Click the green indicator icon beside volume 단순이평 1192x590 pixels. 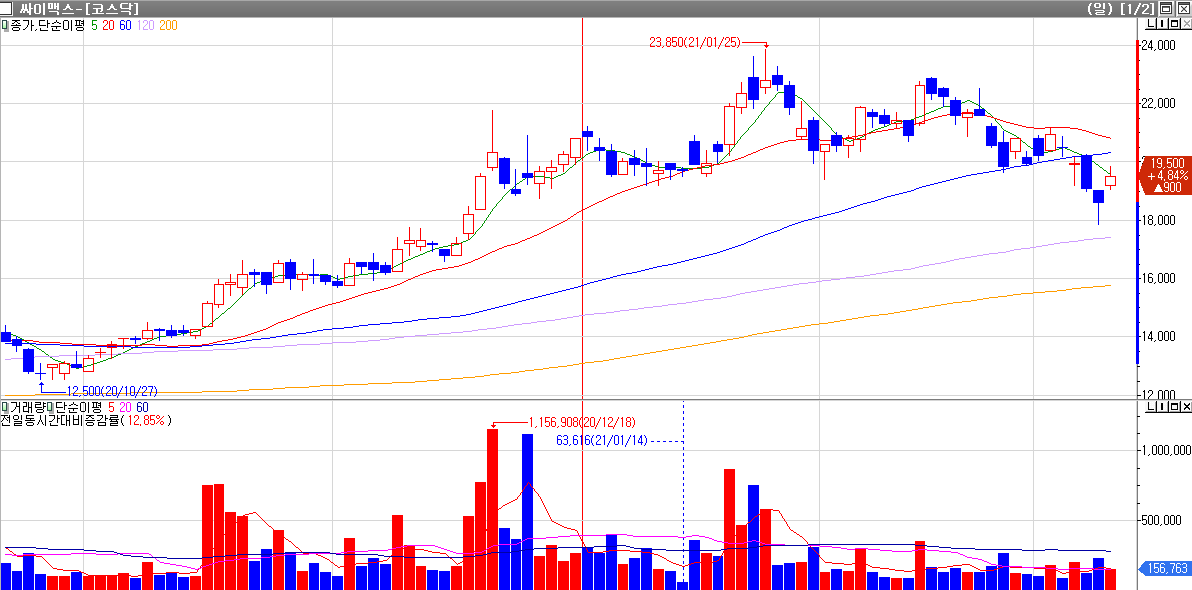(x=49, y=407)
